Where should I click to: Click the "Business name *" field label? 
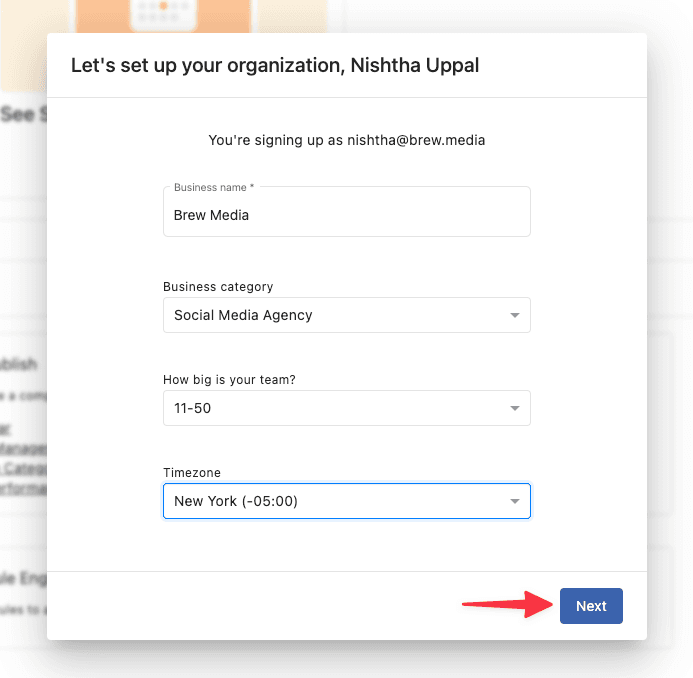214,187
